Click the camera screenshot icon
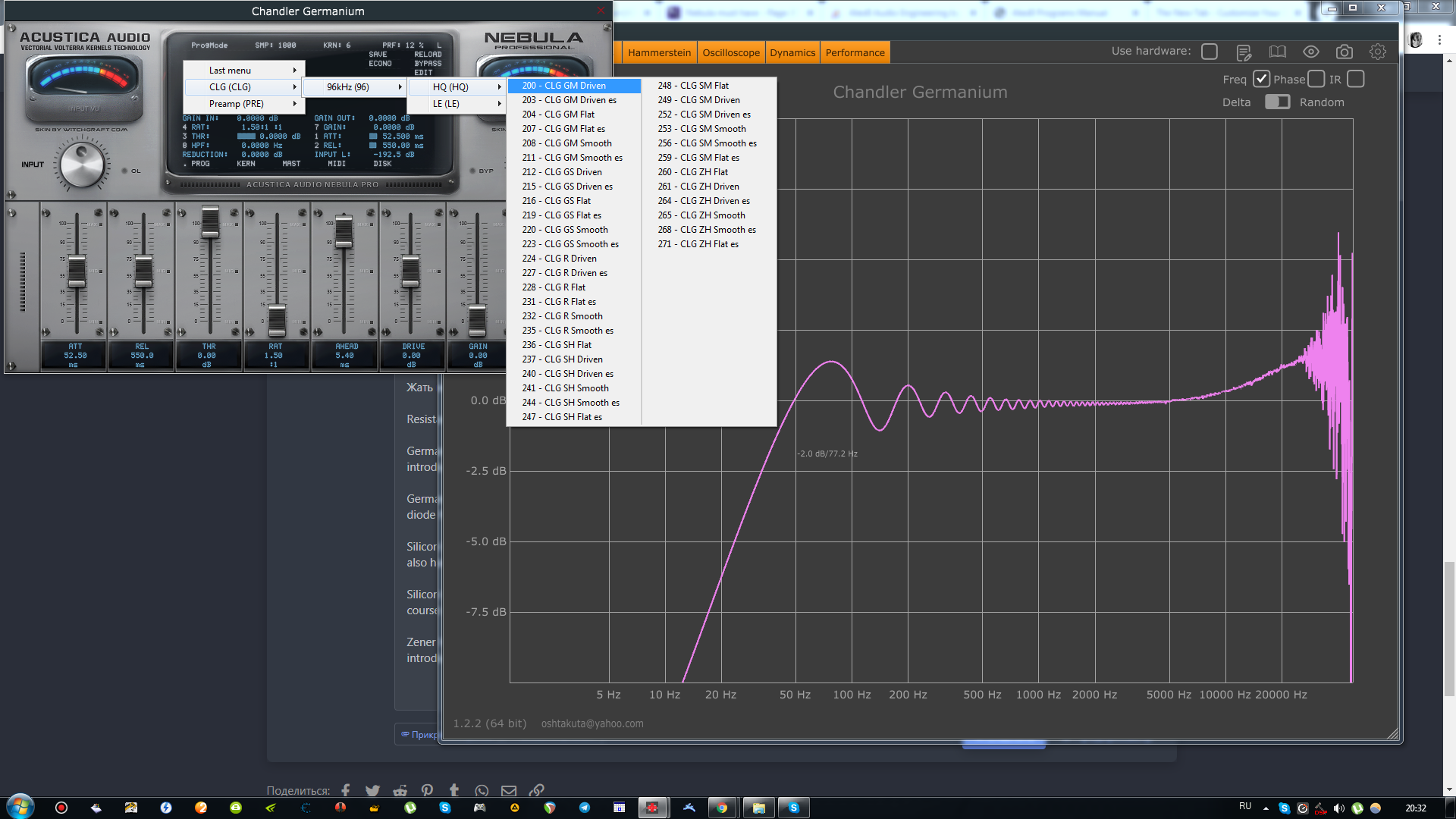 [1345, 52]
